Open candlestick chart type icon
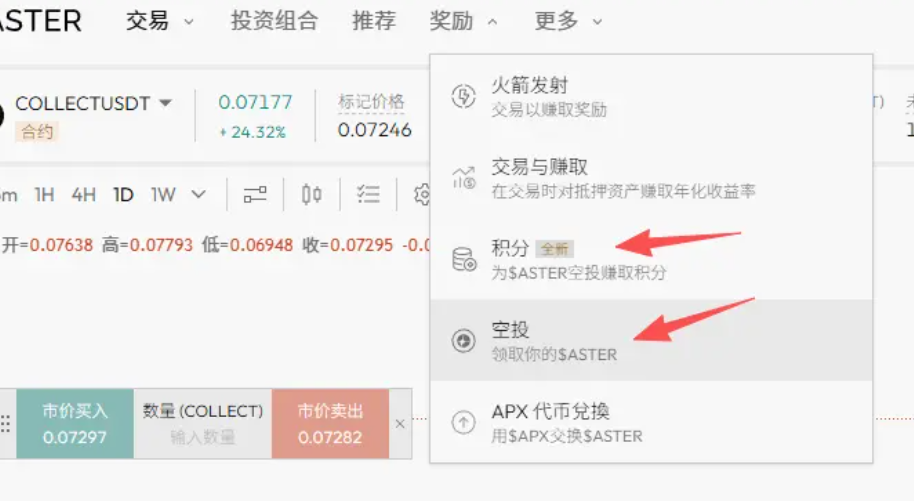 coord(311,194)
